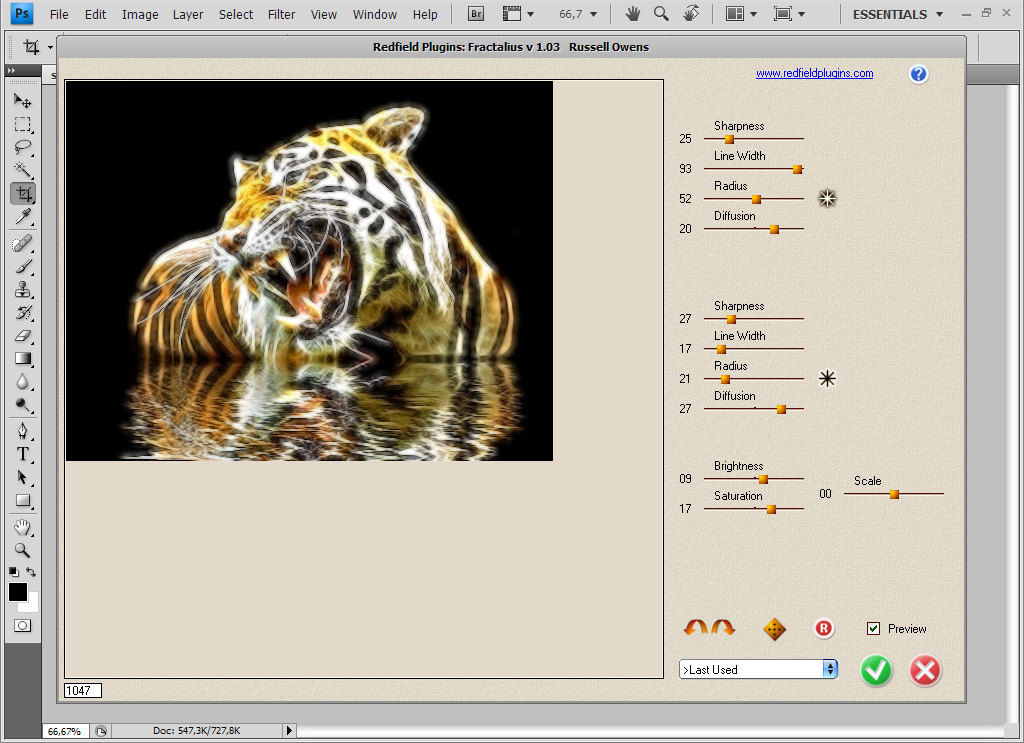Click the Scale slider
This screenshot has width=1024, height=743.
pyautogui.click(x=893, y=494)
